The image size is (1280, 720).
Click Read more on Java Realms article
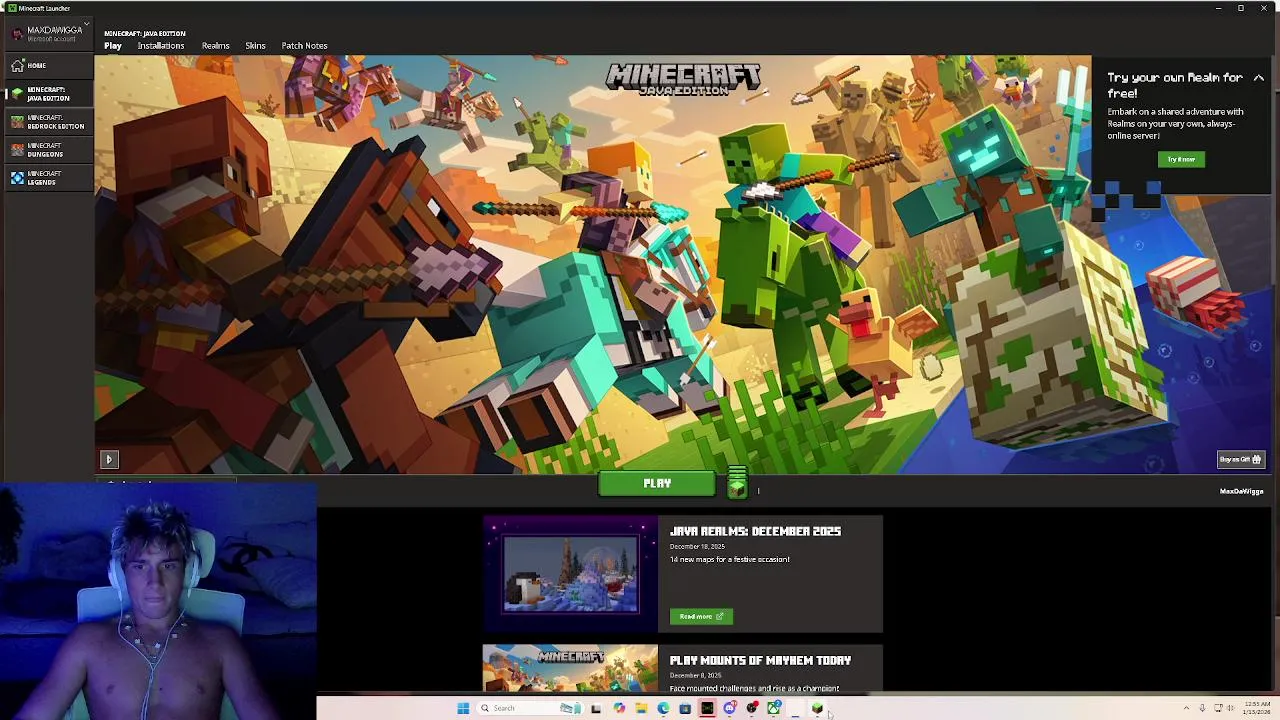(701, 616)
